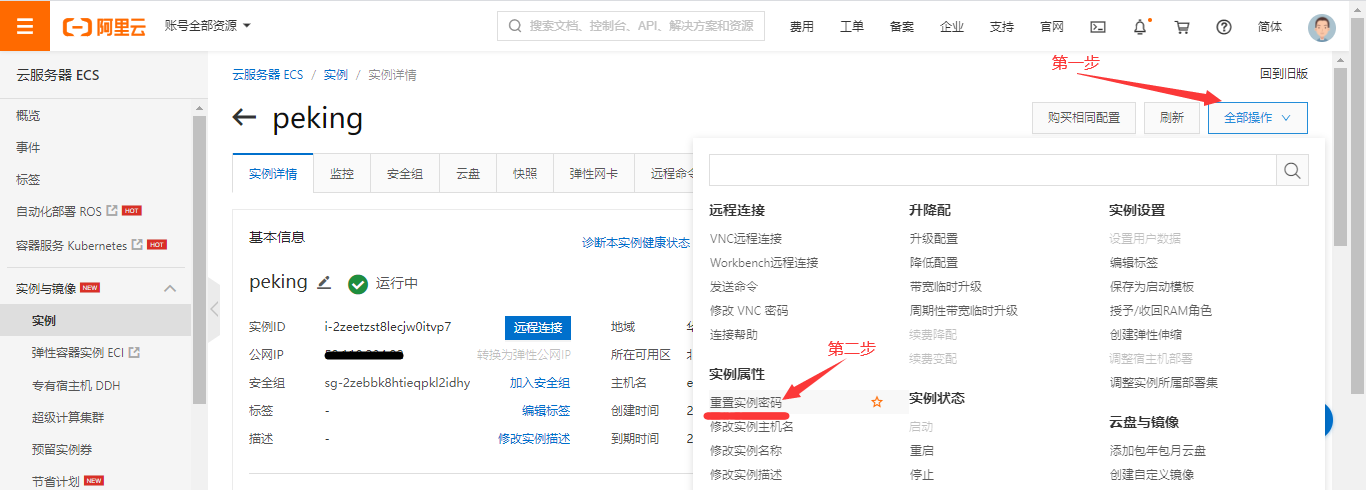Select Workbench远程连接 in the dropdown
1366x490 pixels.
(764, 263)
